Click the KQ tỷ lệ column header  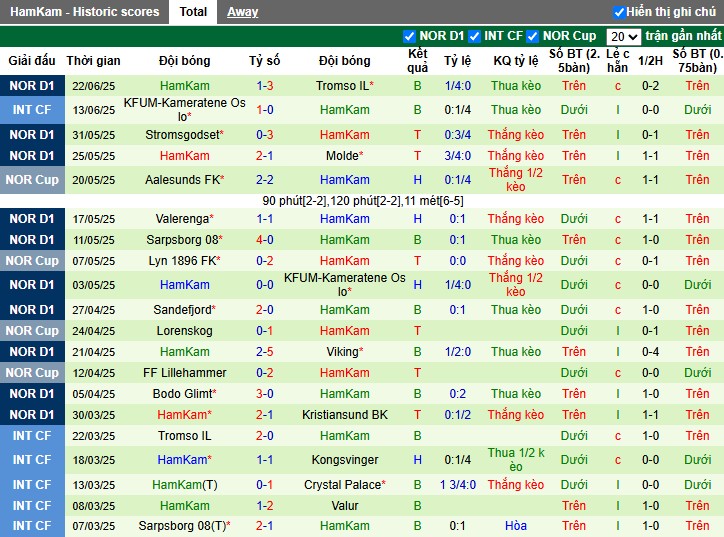(x=516, y=61)
